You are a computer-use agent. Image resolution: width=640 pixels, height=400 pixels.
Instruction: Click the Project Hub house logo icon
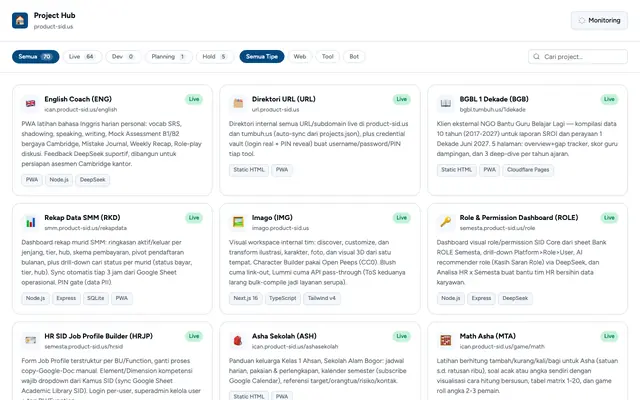[x=20, y=20]
